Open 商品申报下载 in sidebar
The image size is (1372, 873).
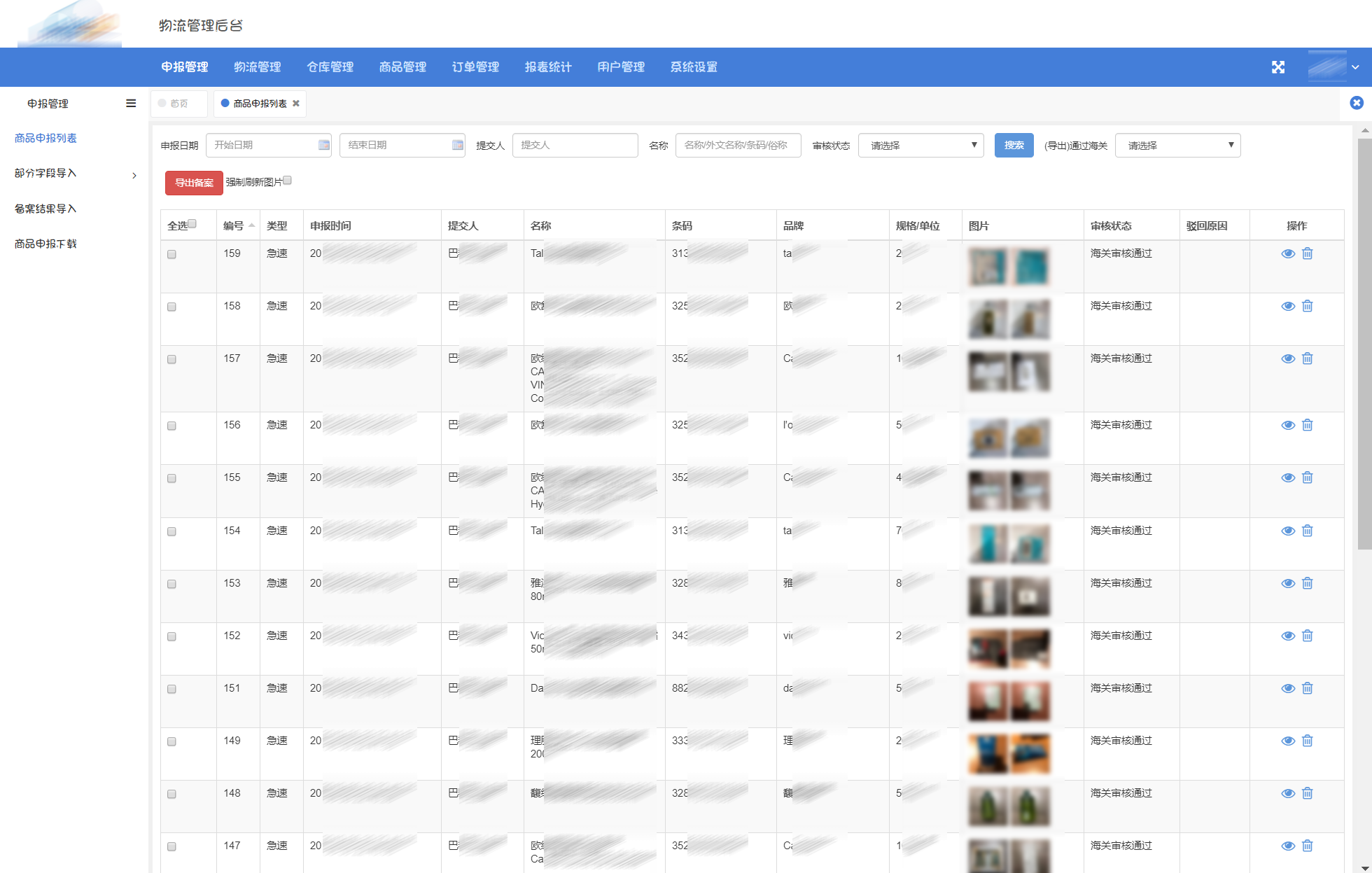[45, 244]
